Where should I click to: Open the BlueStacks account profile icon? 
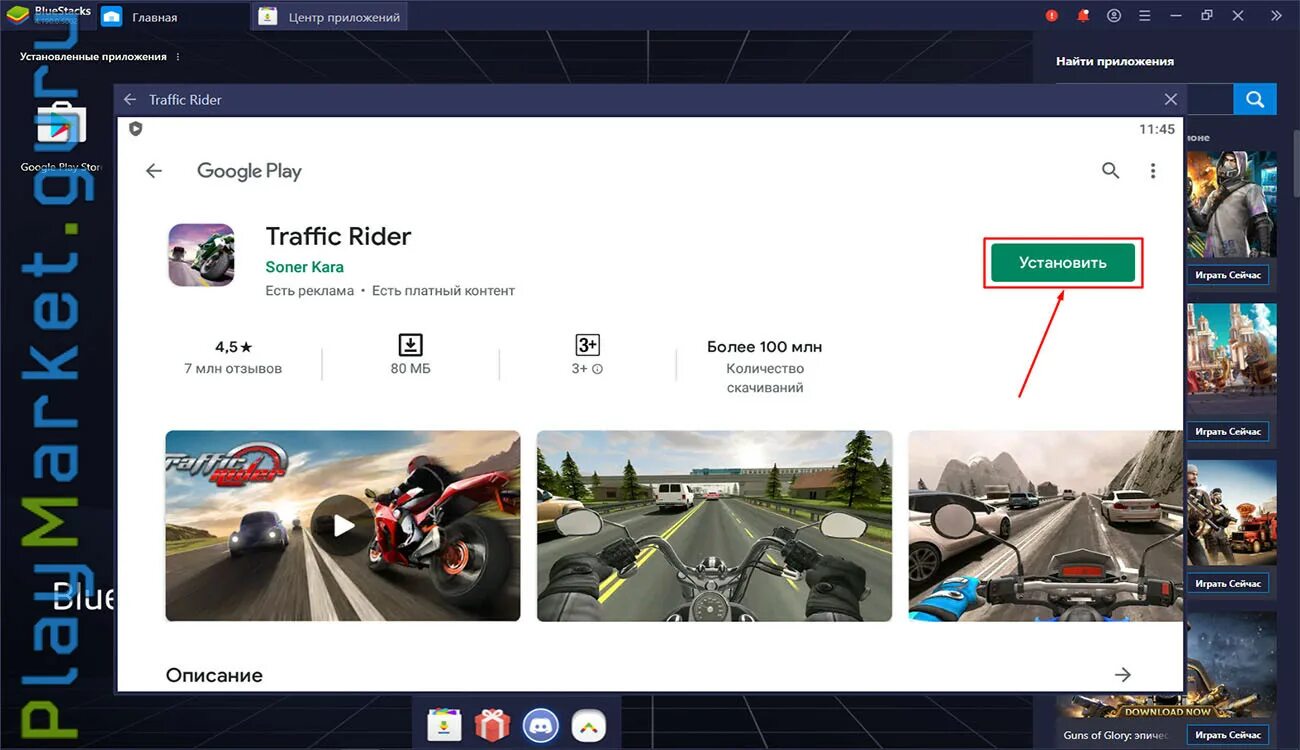tap(1114, 16)
